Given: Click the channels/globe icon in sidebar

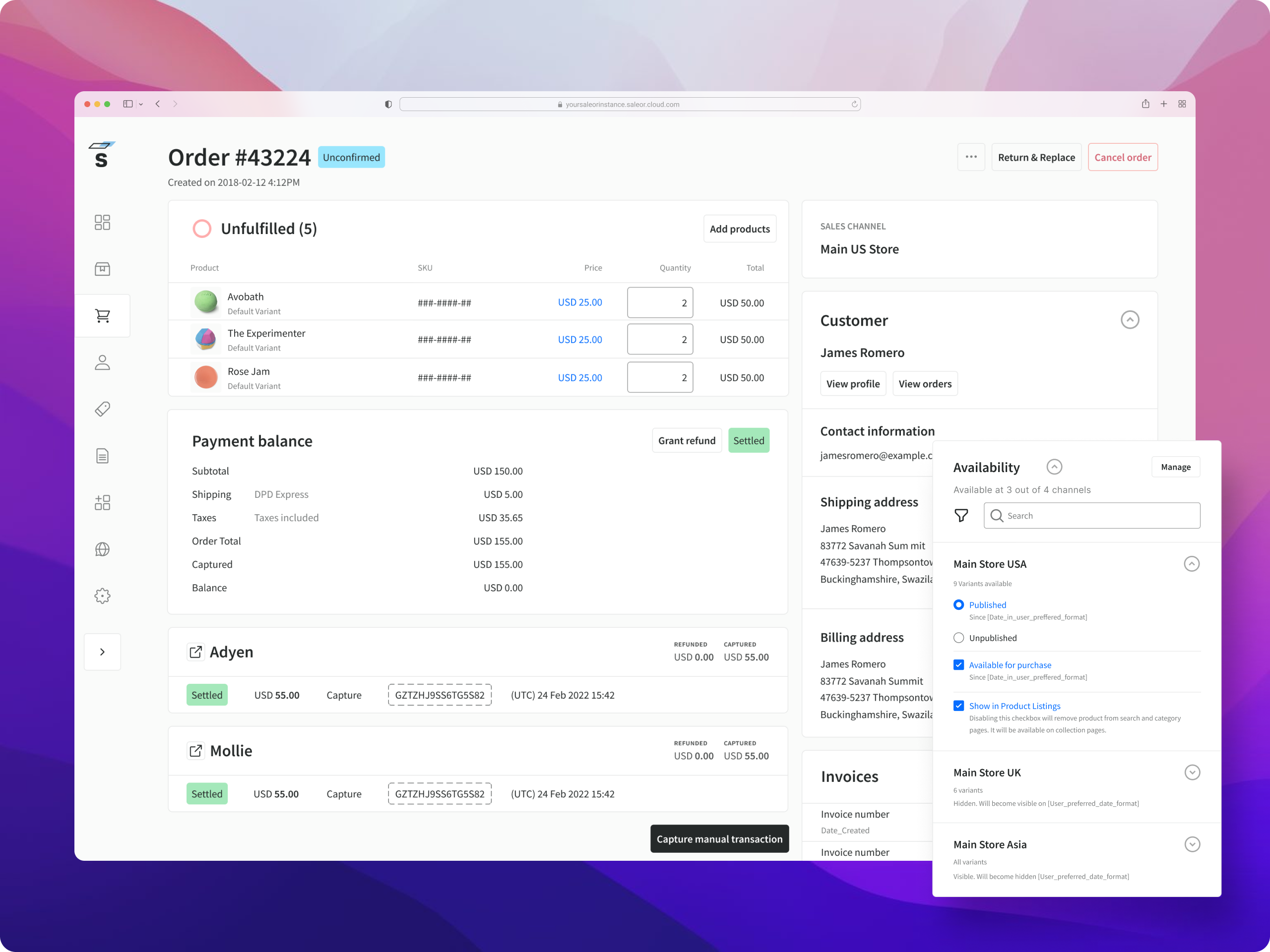Looking at the screenshot, I should [x=102, y=549].
